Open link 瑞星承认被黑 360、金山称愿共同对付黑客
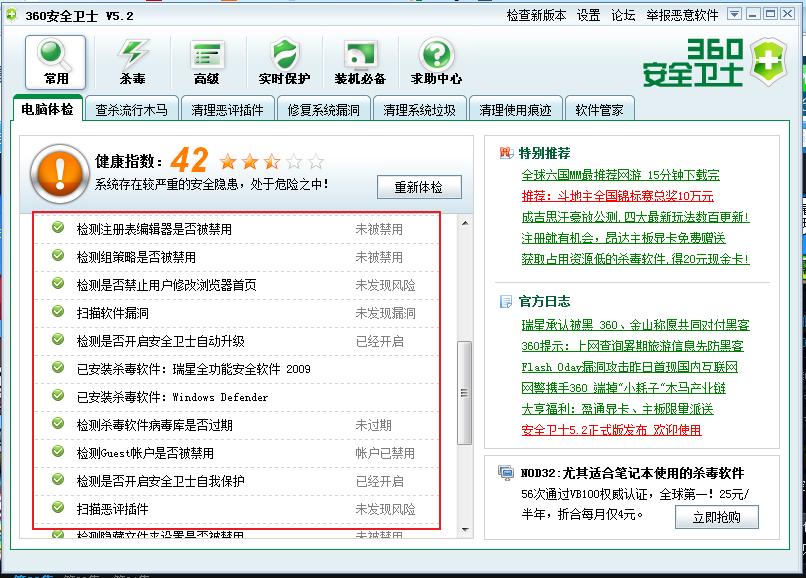This screenshot has width=806, height=578. 635,325
